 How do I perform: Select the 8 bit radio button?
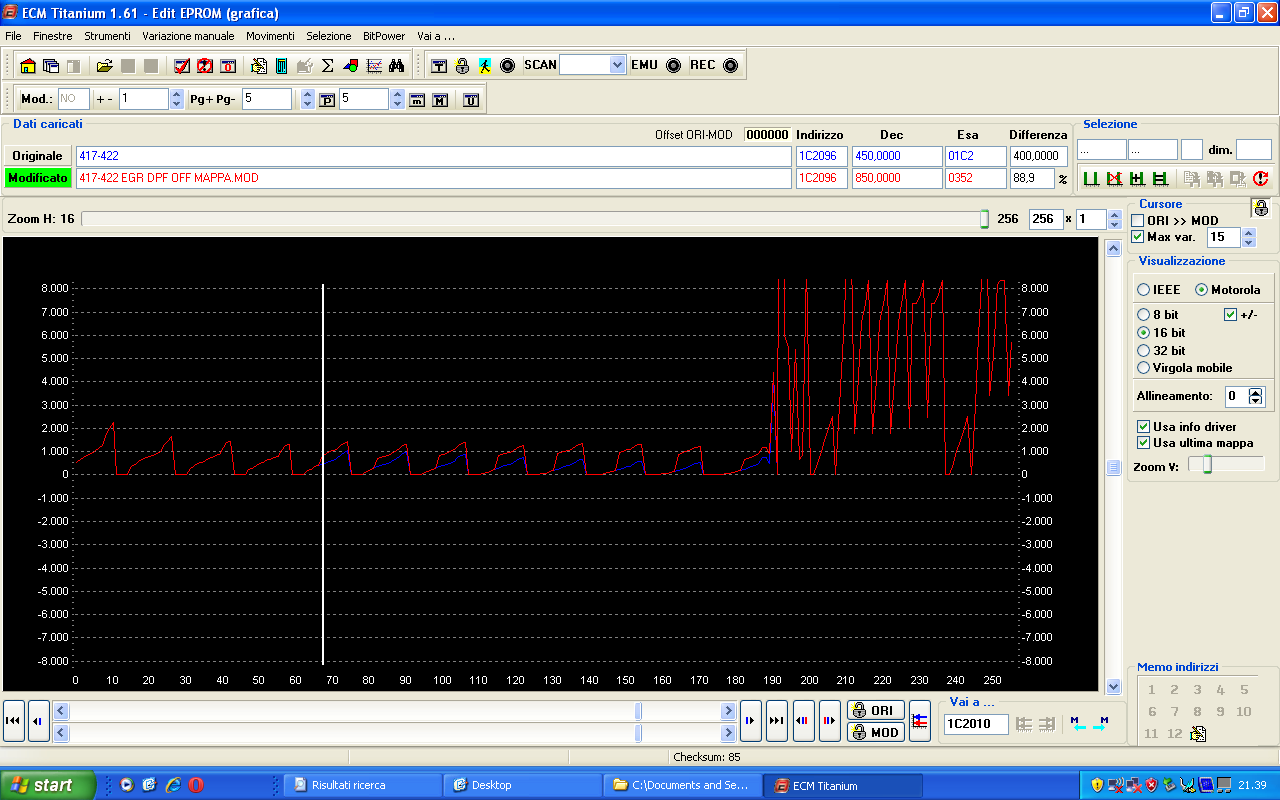[x=1144, y=315]
